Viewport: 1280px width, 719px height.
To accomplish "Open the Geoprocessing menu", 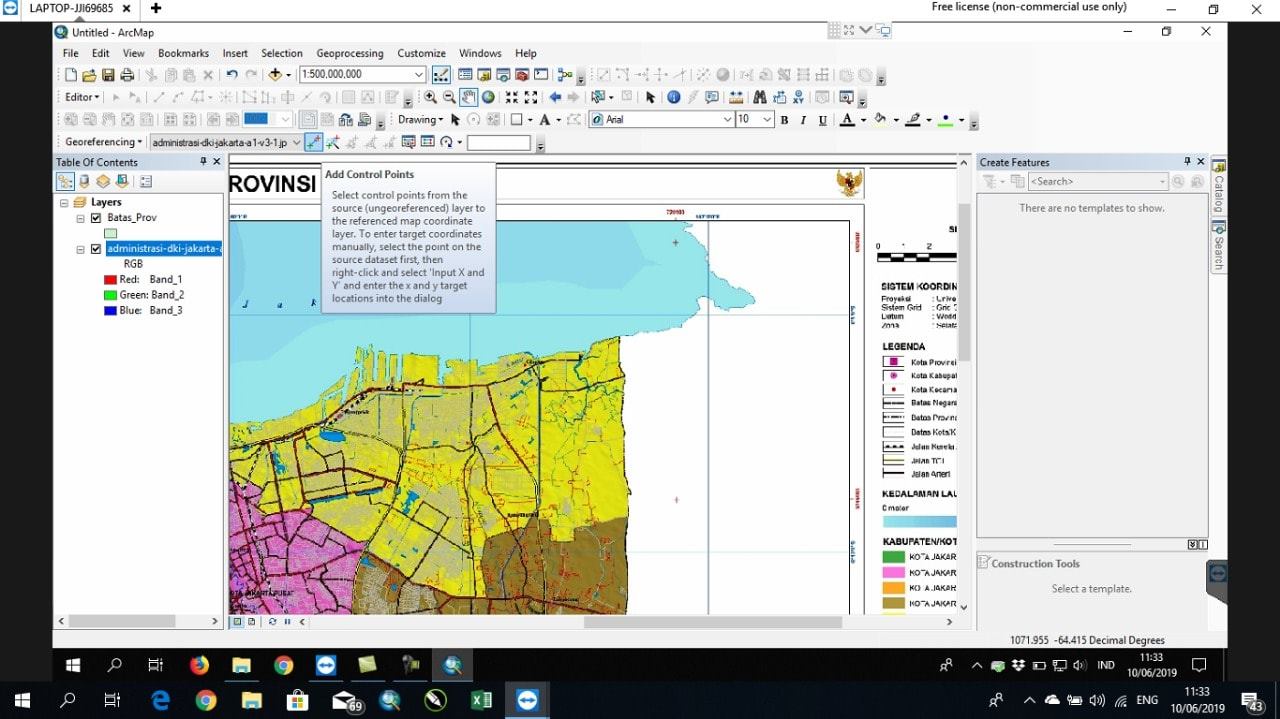I will [x=350, y=53].
